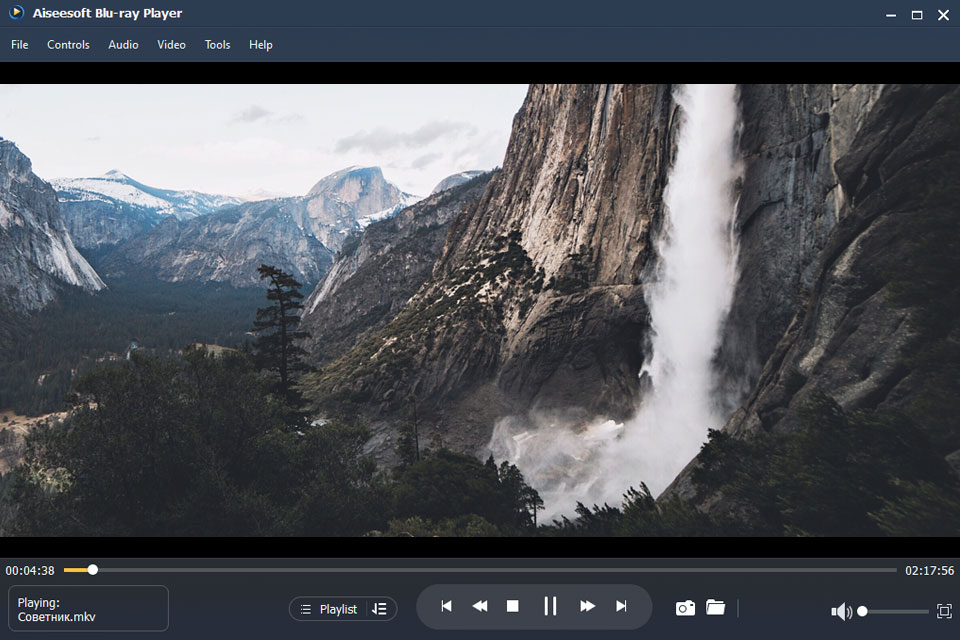The width and height of the screenshot is (960, 640).
Task: Open the Tools menu
Action: click(x=217, y=44)
